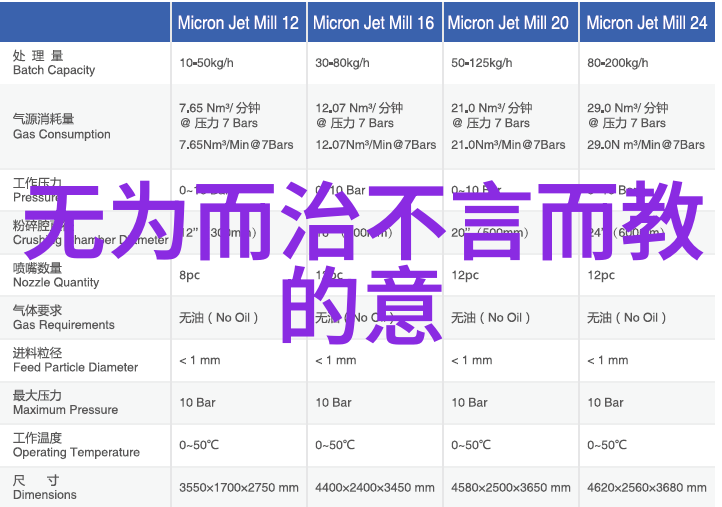This screenshot has width=722, height=507.
Task: Click No Oil cell under Jet Mill 20
Action: coord(490,318)
